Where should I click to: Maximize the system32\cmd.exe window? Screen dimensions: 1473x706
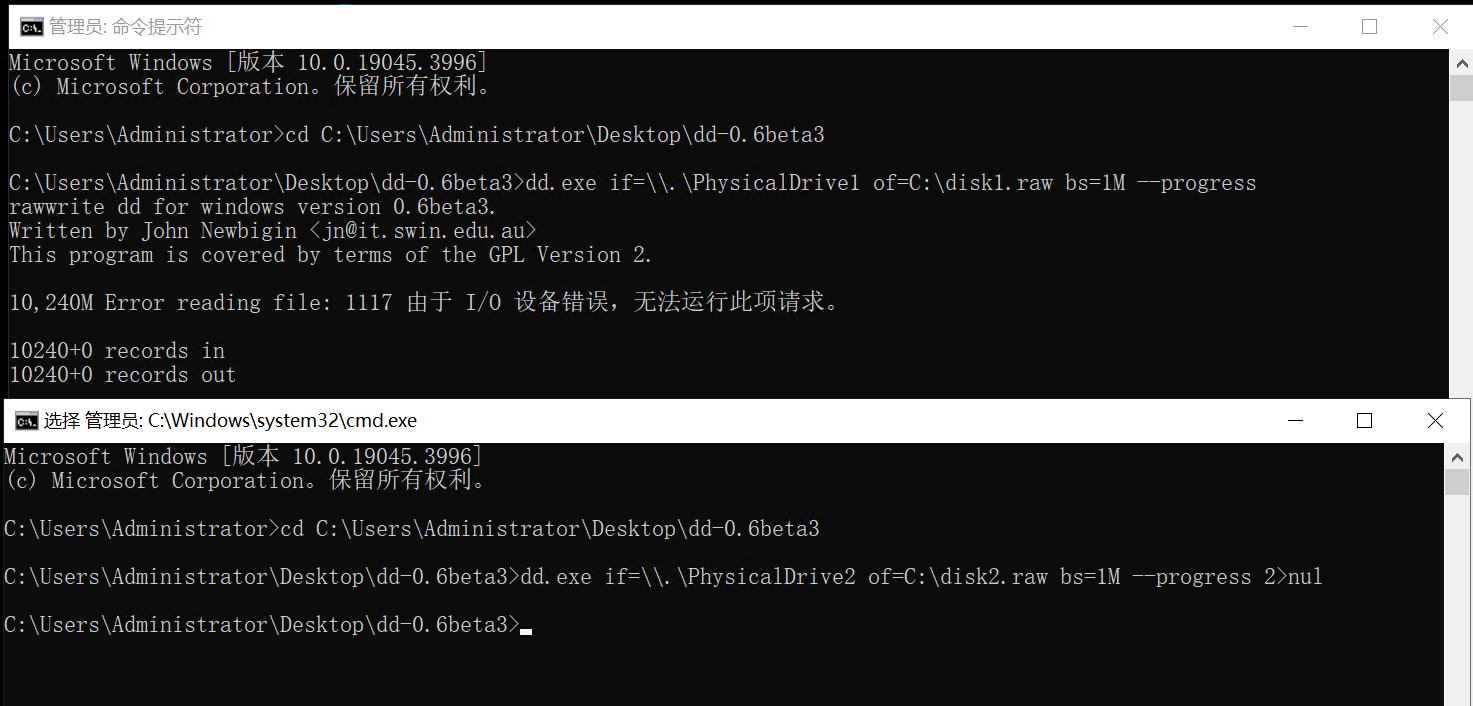pos(1364,421)
